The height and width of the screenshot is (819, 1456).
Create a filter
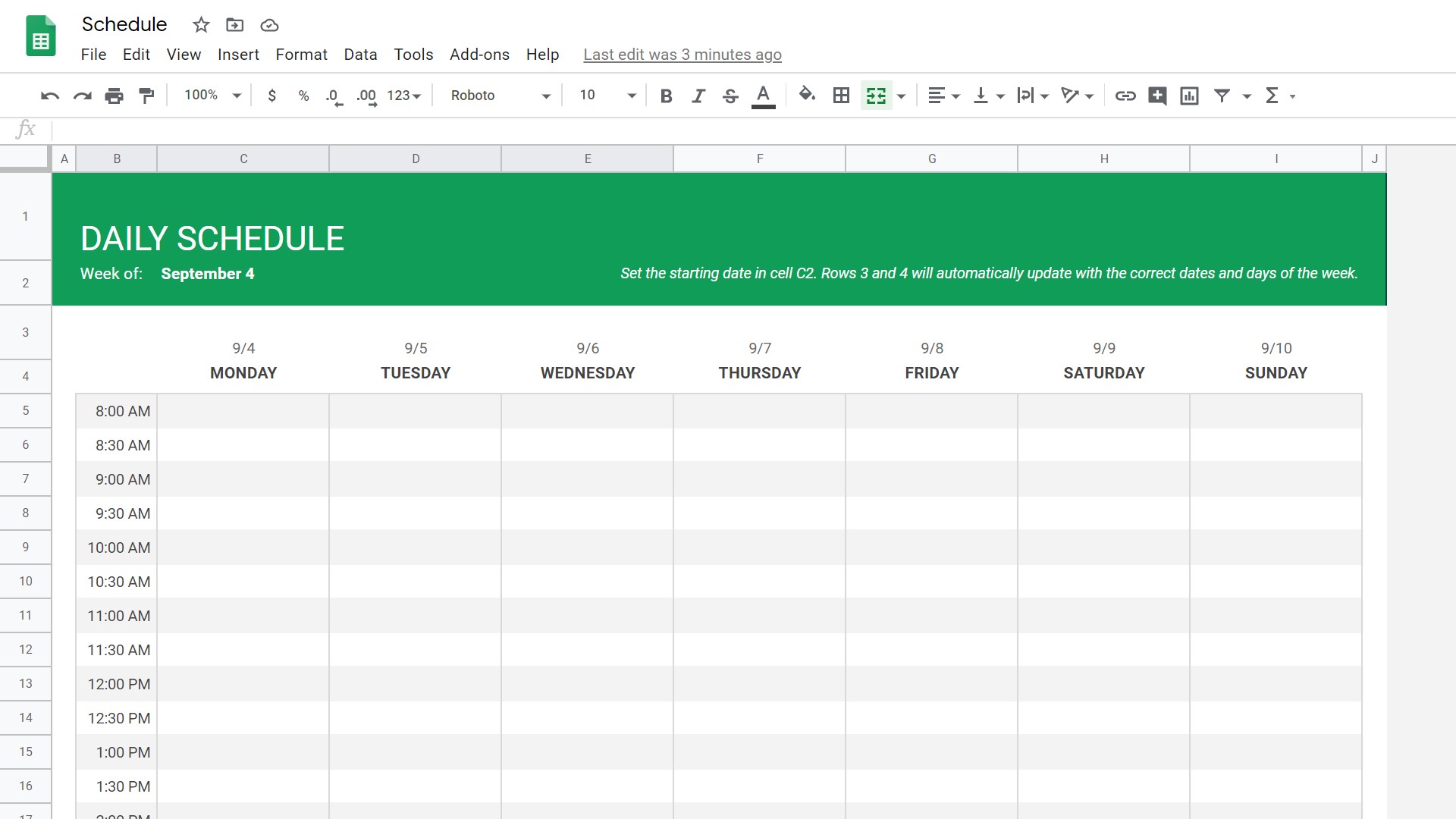(1222, 96)
